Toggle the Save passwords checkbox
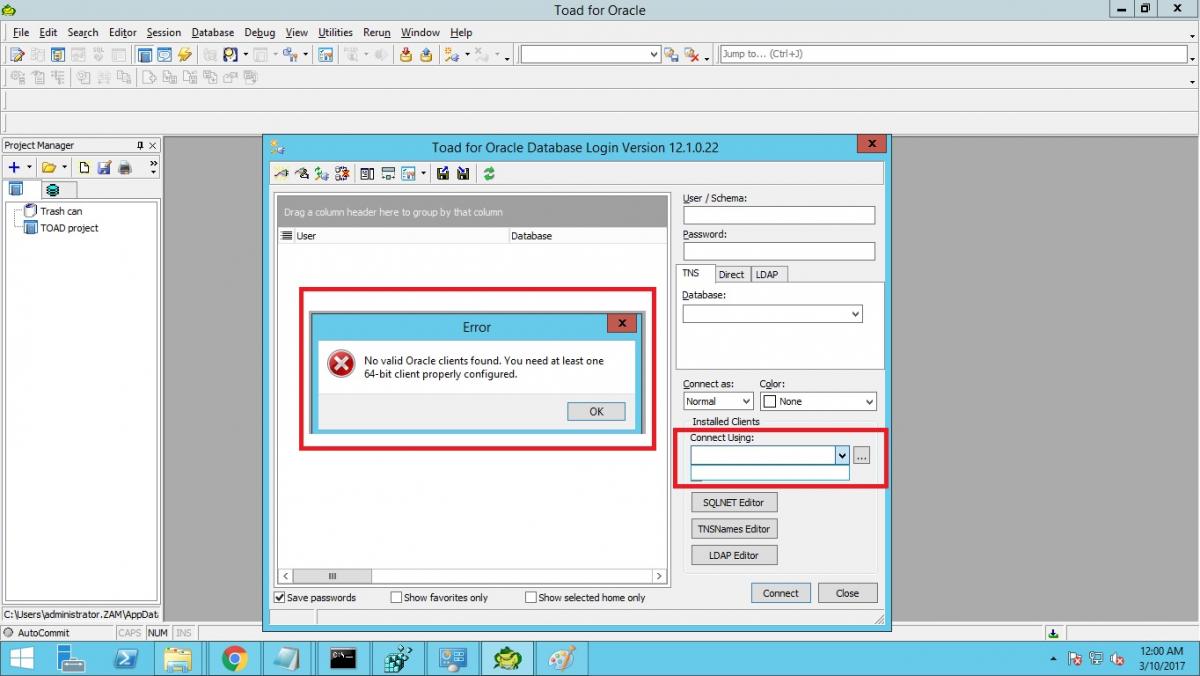 pyautogui.click(x=280, y=597)
